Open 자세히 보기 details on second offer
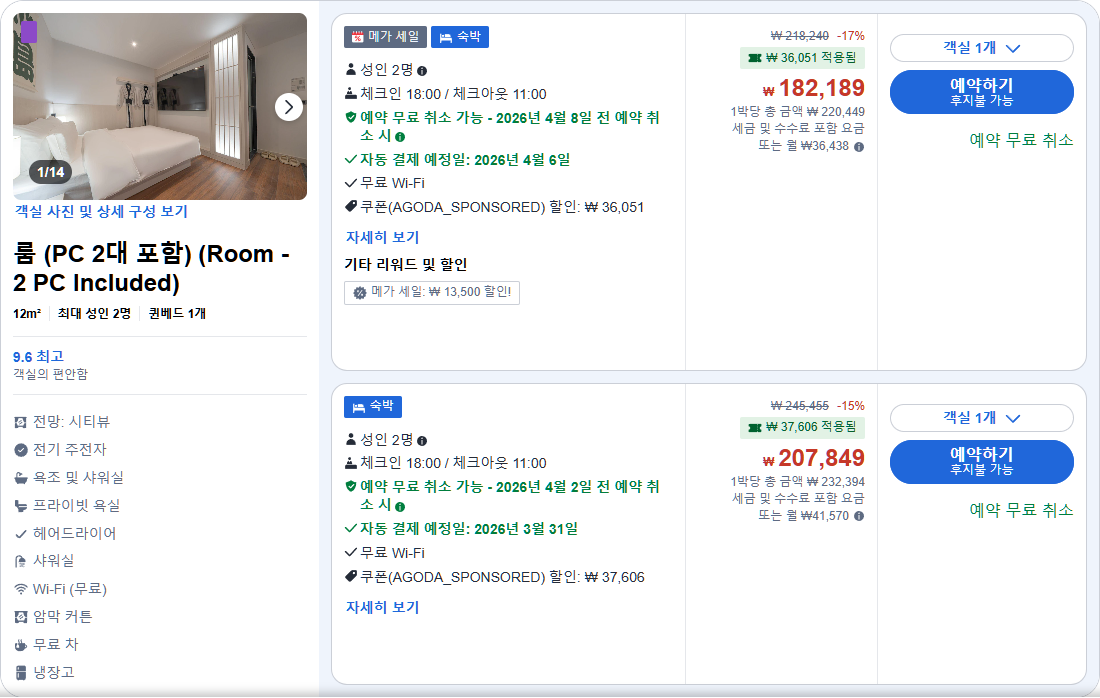 click(x=382, y=607)
